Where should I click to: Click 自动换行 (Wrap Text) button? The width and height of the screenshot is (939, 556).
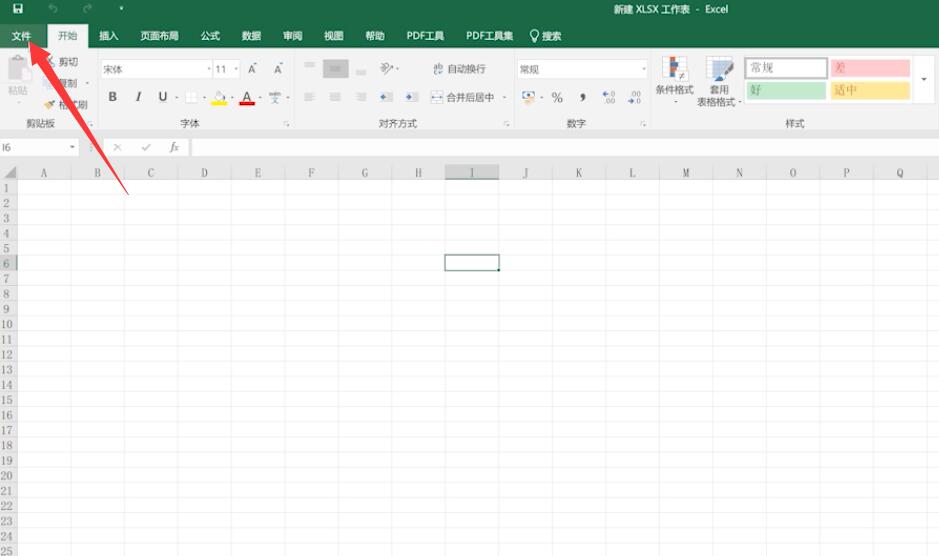click(x=460, y=69)
